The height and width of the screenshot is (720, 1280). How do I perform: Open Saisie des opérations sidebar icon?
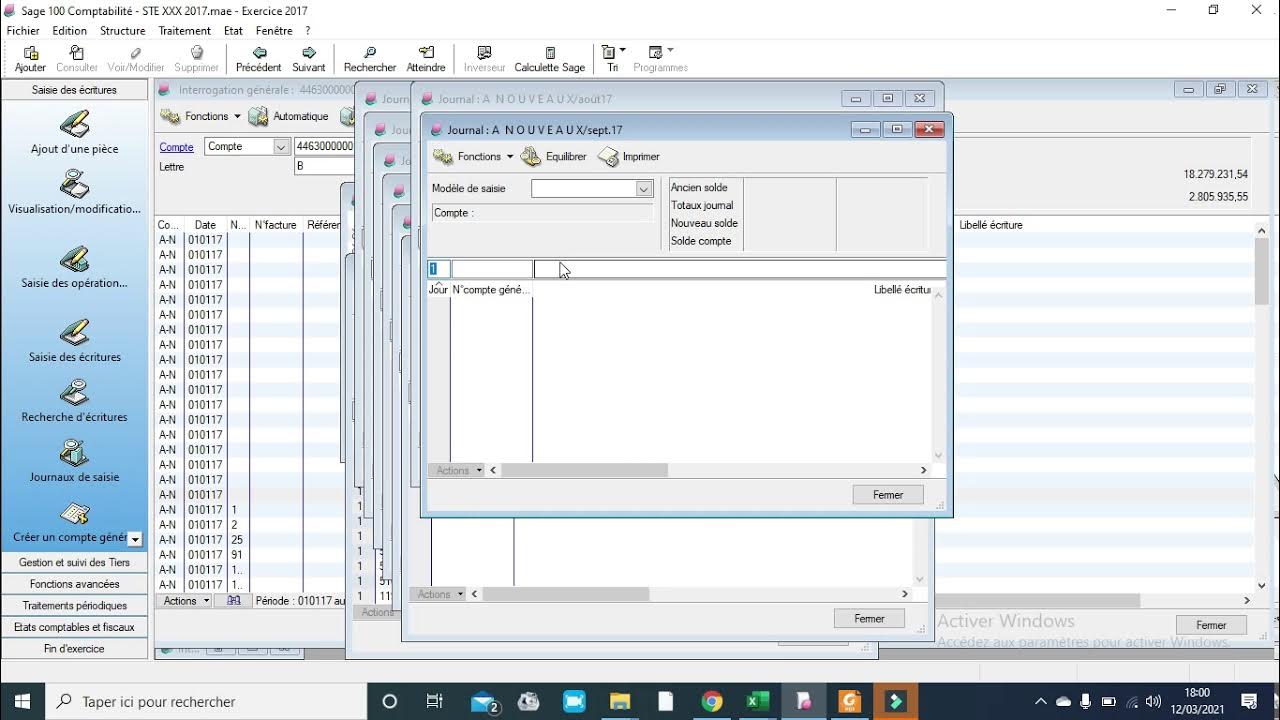click(x=75, y=267)
